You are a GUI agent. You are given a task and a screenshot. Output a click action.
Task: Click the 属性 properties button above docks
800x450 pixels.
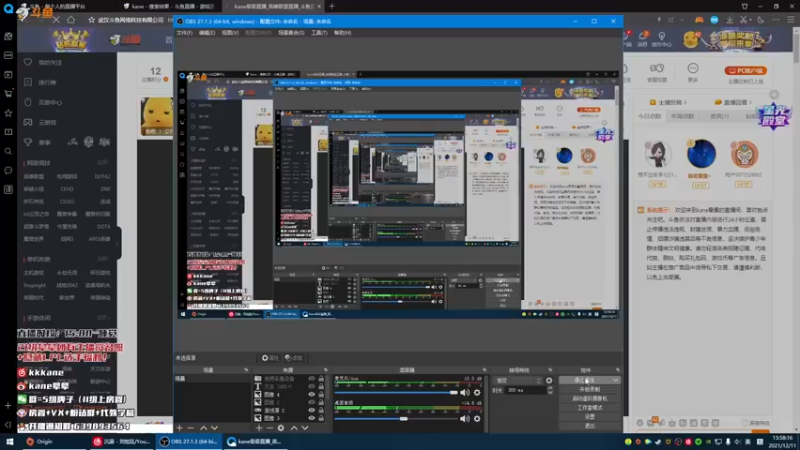pyautogui.click(x=270, y=358)
